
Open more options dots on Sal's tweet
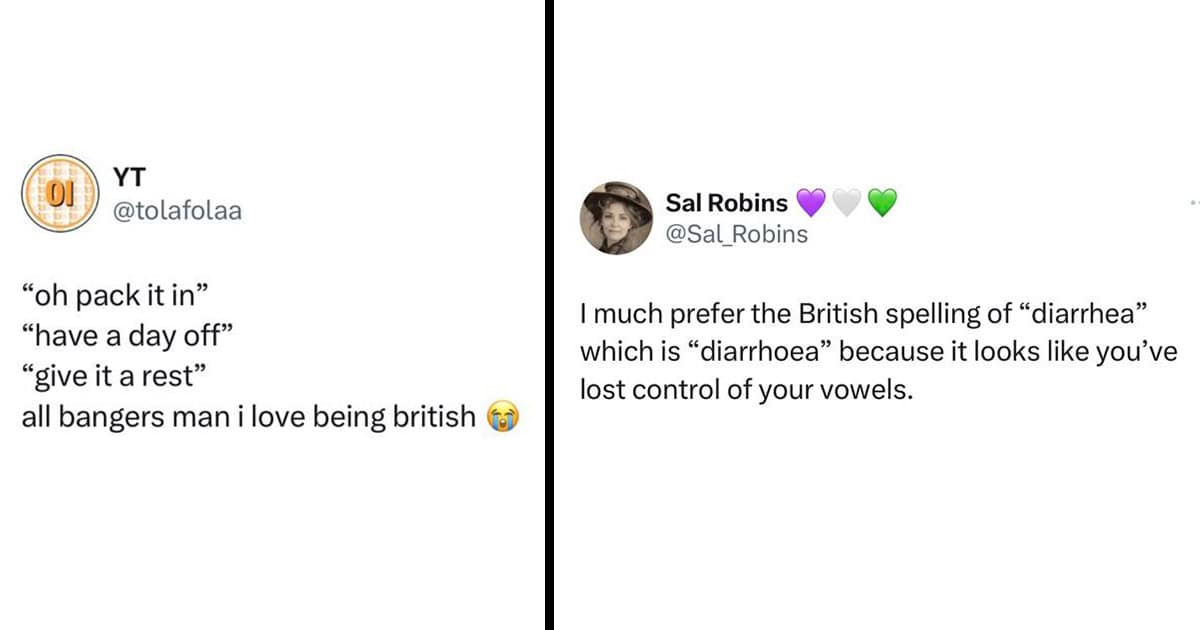pyautogui.click(x=1194, y=202)
